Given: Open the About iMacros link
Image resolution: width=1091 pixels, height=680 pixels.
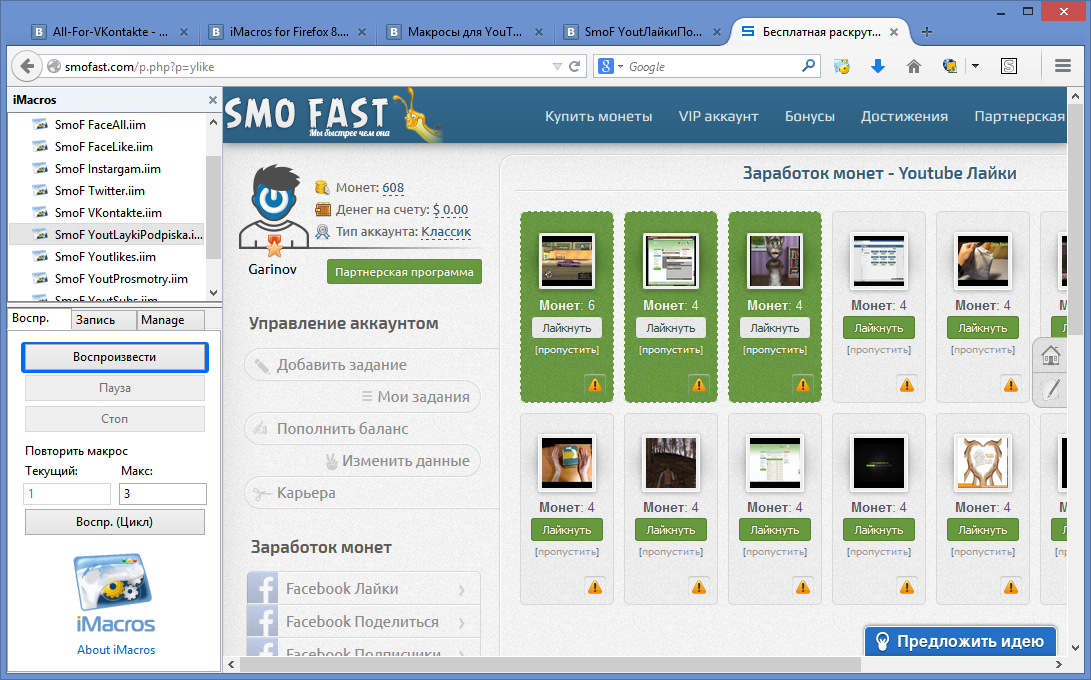Looking at the screenshot, I should 116,649.
